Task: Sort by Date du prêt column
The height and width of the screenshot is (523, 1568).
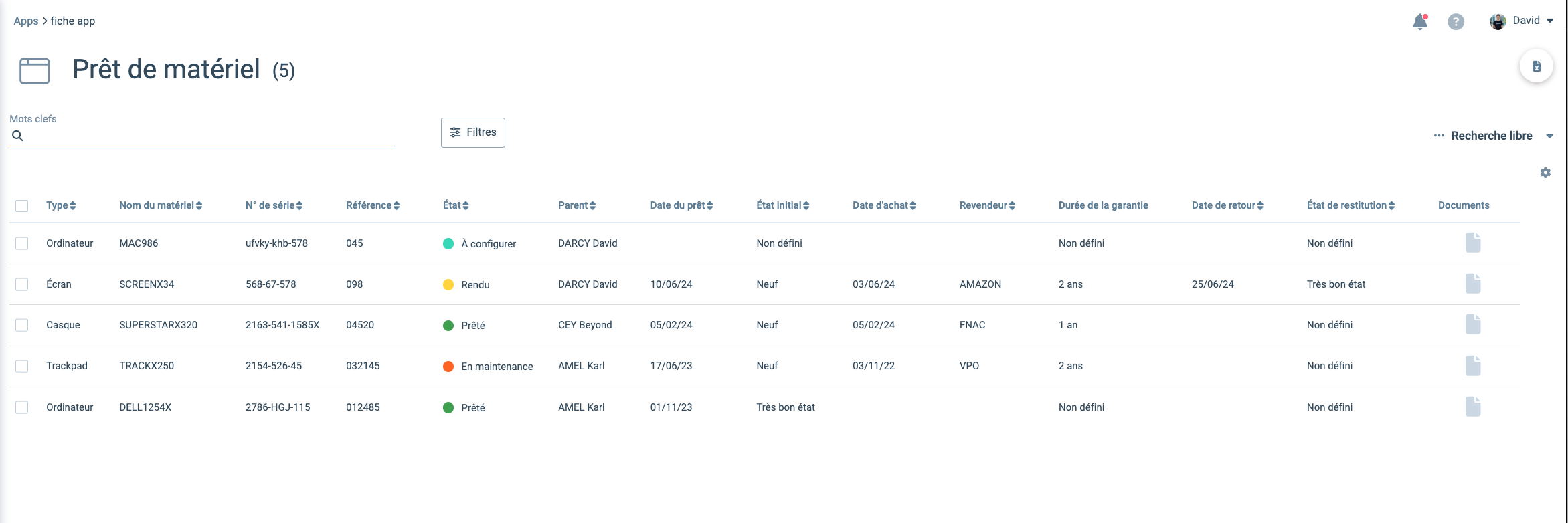Action: coord(681,205)
